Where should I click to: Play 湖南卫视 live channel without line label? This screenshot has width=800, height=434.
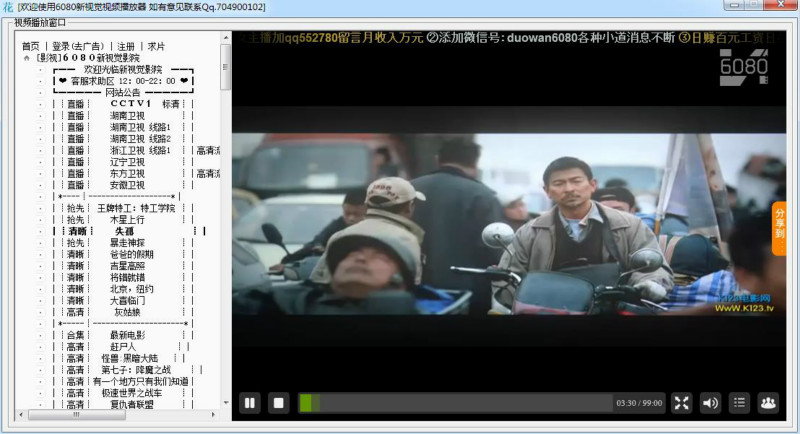pos(123,116)
